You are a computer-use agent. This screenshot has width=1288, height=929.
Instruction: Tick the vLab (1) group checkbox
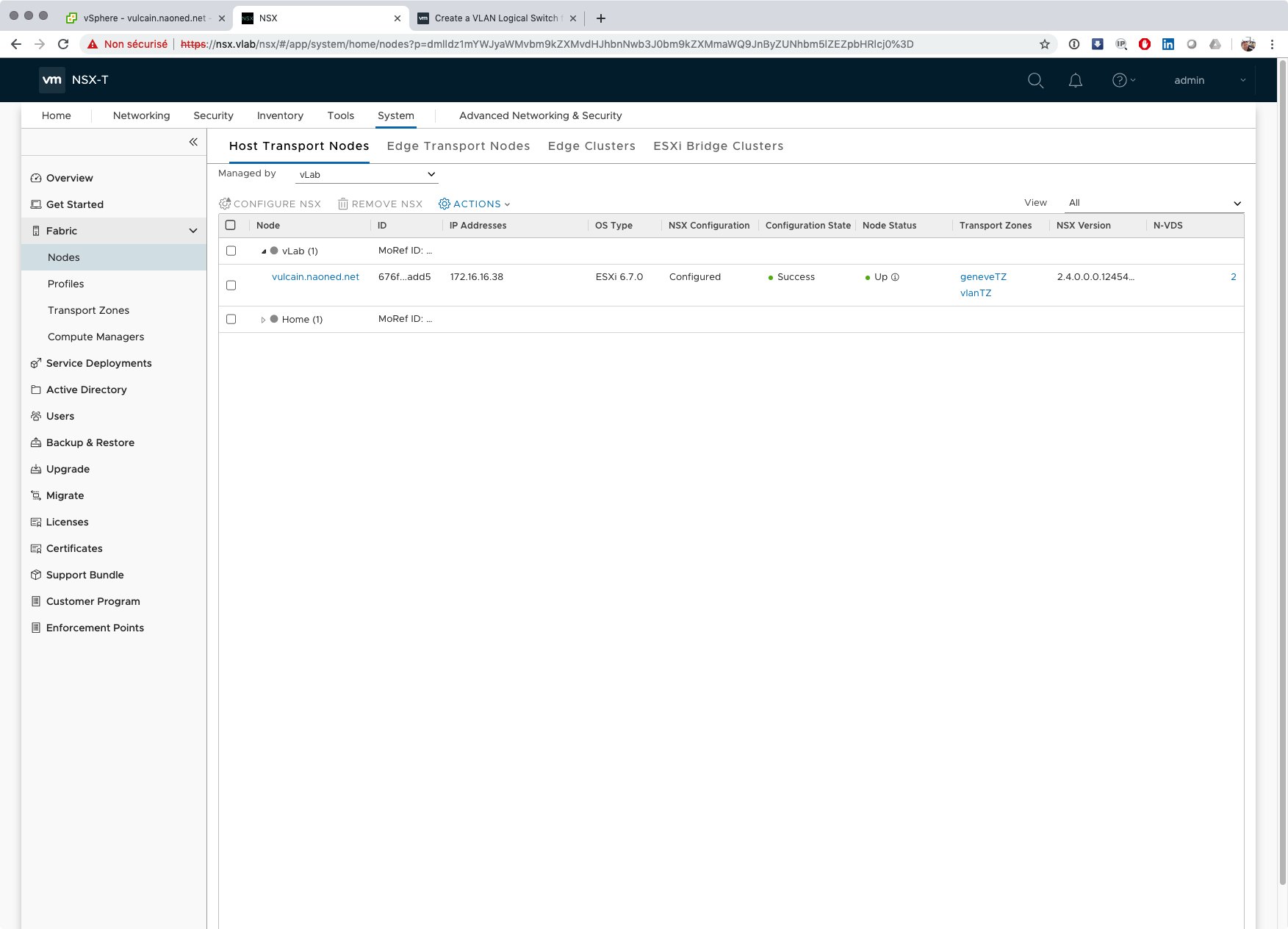[231, 251]
